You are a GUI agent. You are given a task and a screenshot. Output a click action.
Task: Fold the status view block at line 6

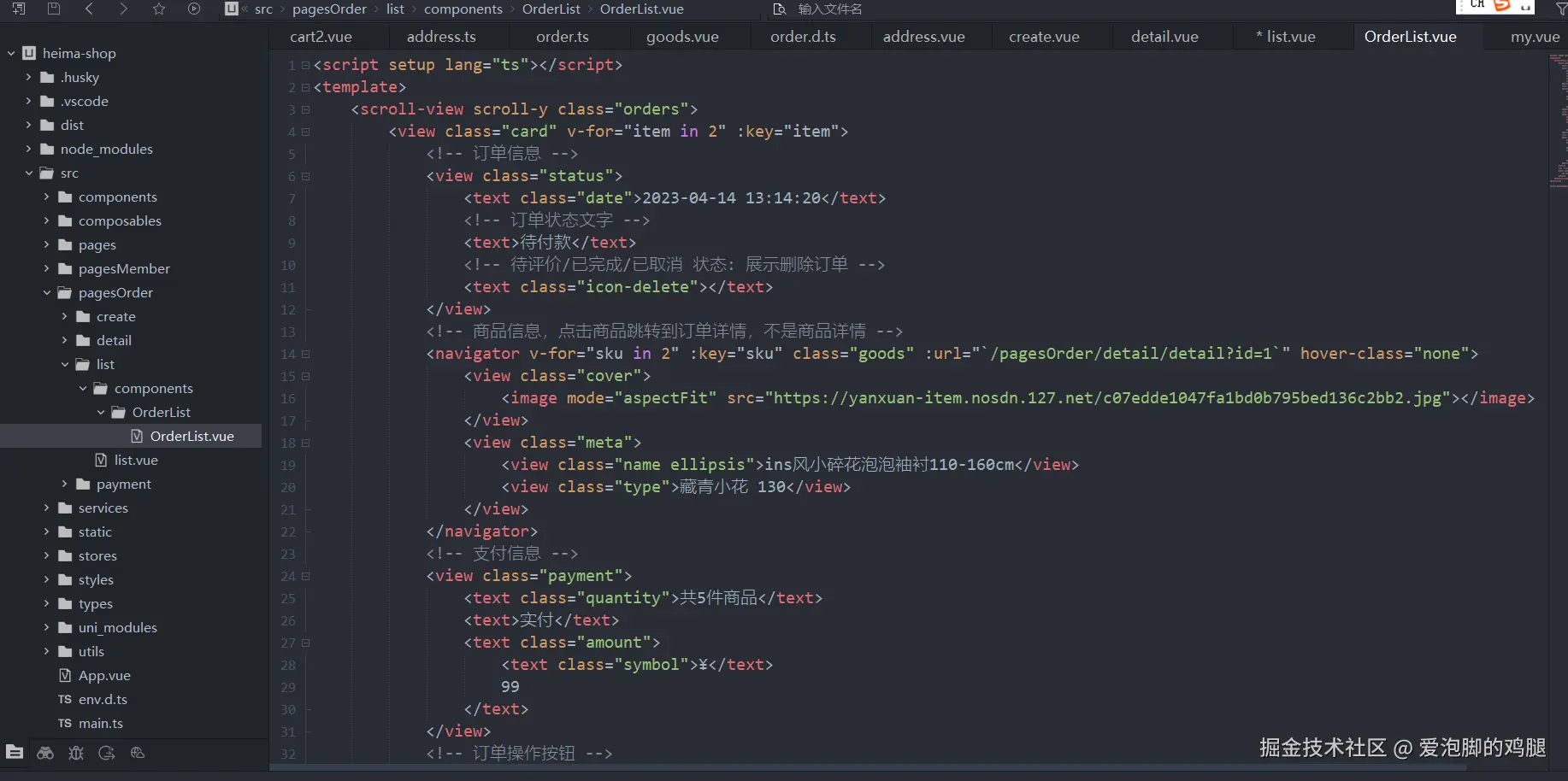coord(305,176)
